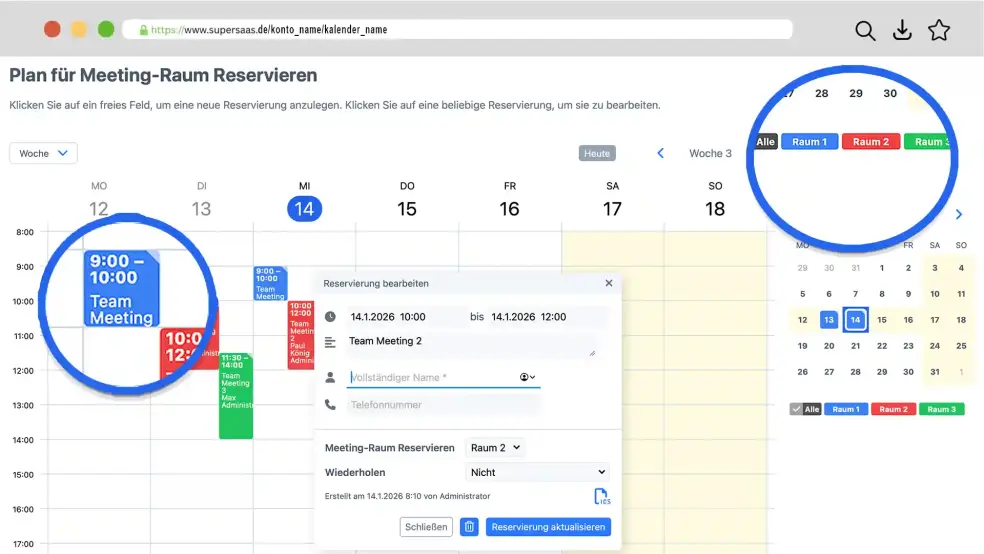Viewport: 984px width, 554px height.
Task: Select date 6 in mini calendar
Action: click(829, 294)
